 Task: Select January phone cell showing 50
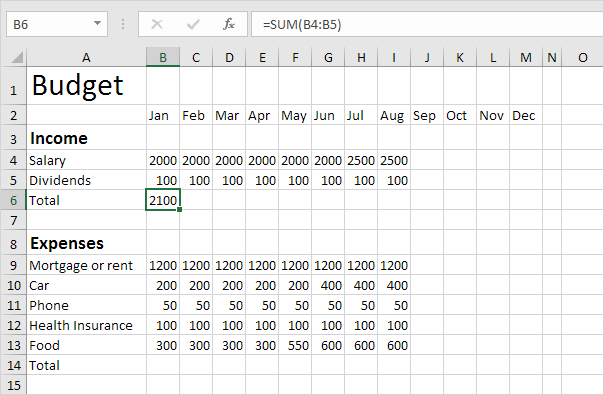(163, 305)
